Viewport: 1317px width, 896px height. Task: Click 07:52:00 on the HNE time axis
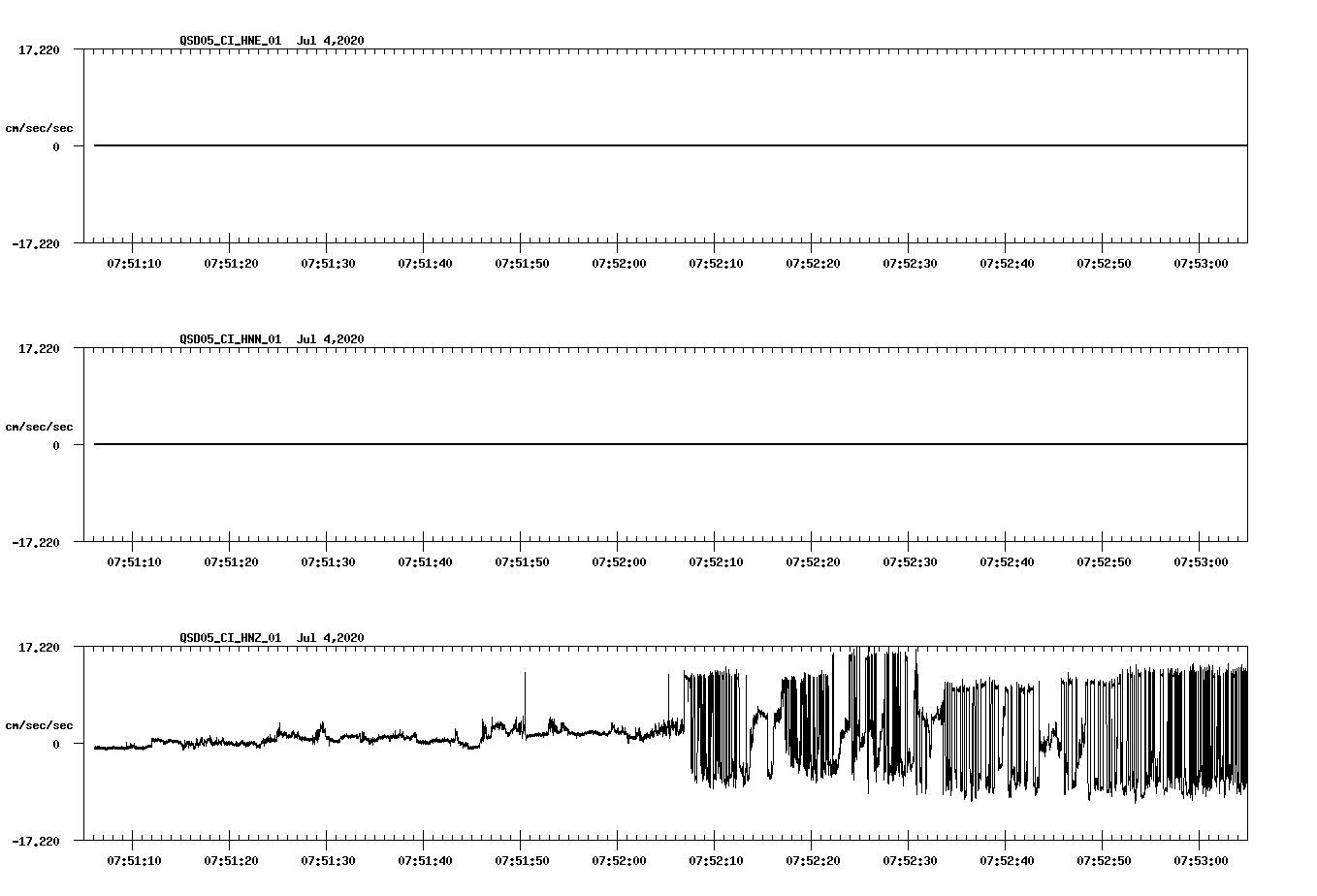click(619, 263)
